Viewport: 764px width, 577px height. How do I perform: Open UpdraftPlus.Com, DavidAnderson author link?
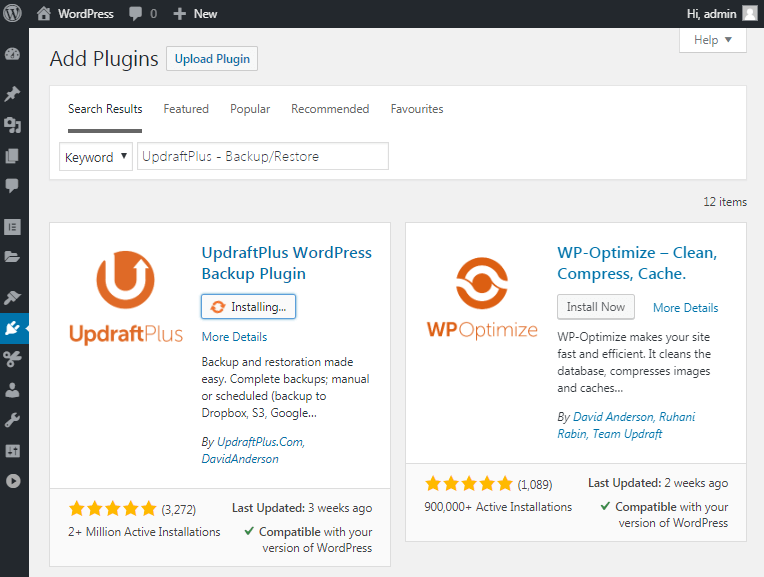point(253,450)
